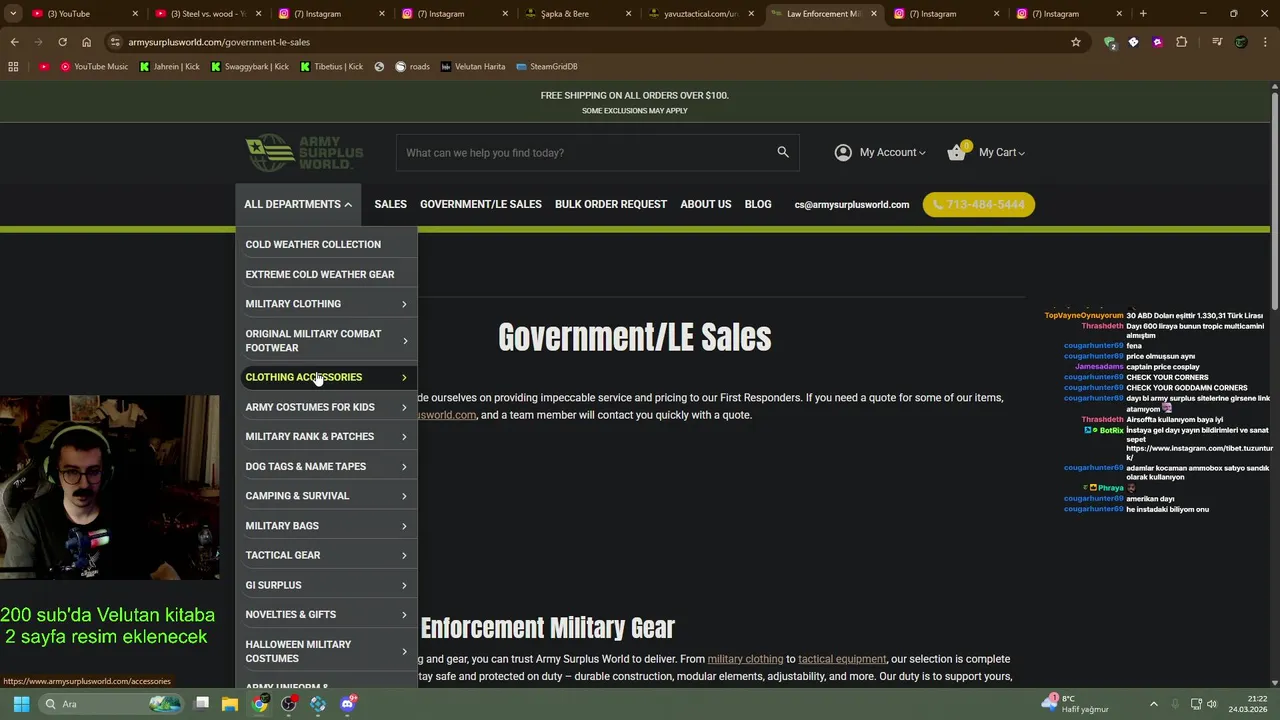1280x720 pixels.
Task: Open the tab search dropdown arrow at top left
Action: [x=13, y=14]
